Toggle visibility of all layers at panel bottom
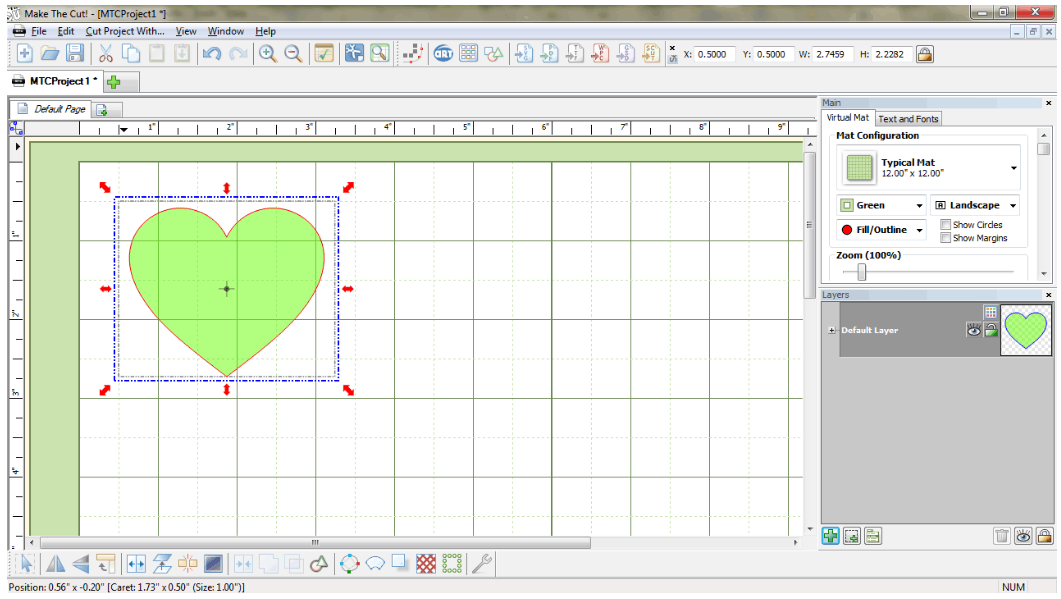 (x=1023, y=537)
